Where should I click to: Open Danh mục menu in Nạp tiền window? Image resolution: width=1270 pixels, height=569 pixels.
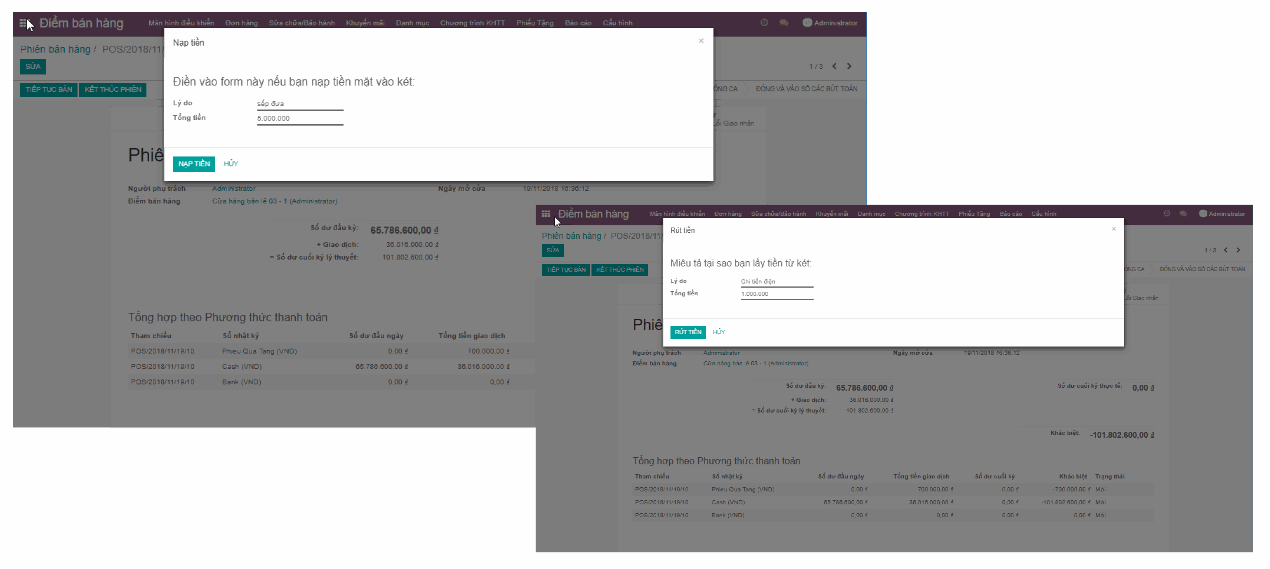pyautogui.click(x=413, y=22)
